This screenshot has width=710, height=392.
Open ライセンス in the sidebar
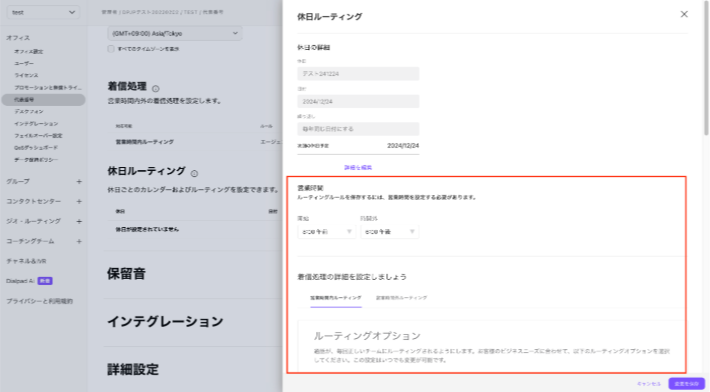tap(26, 75)
